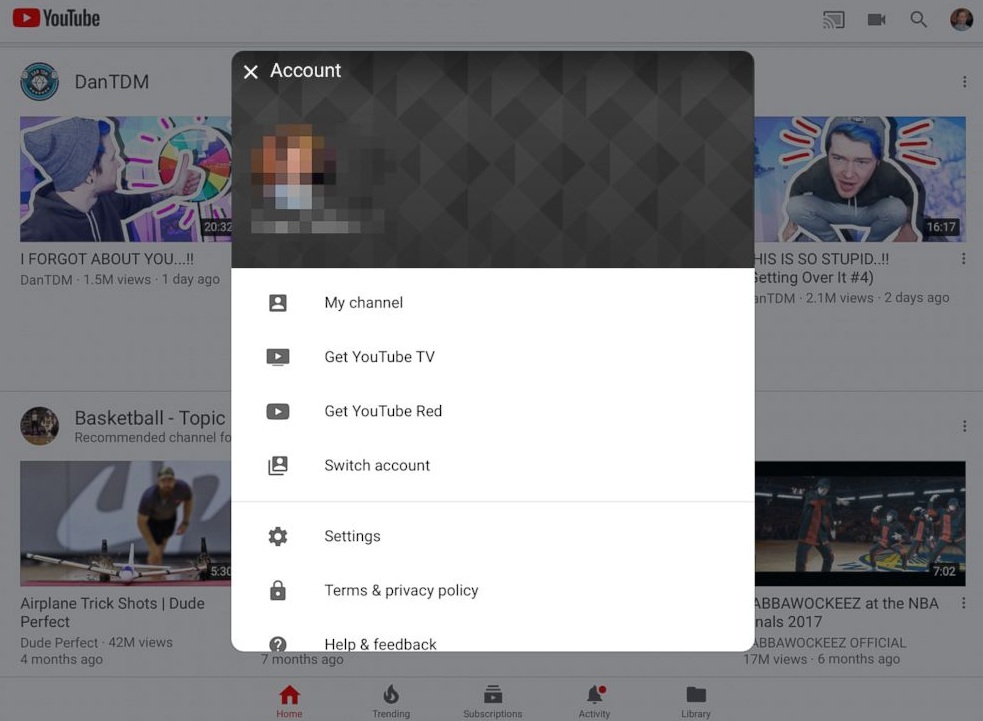Open the Cast to device icon
The width and height of the screenshot is (983, 721).
pyautogui.click(x=834, y=20)
